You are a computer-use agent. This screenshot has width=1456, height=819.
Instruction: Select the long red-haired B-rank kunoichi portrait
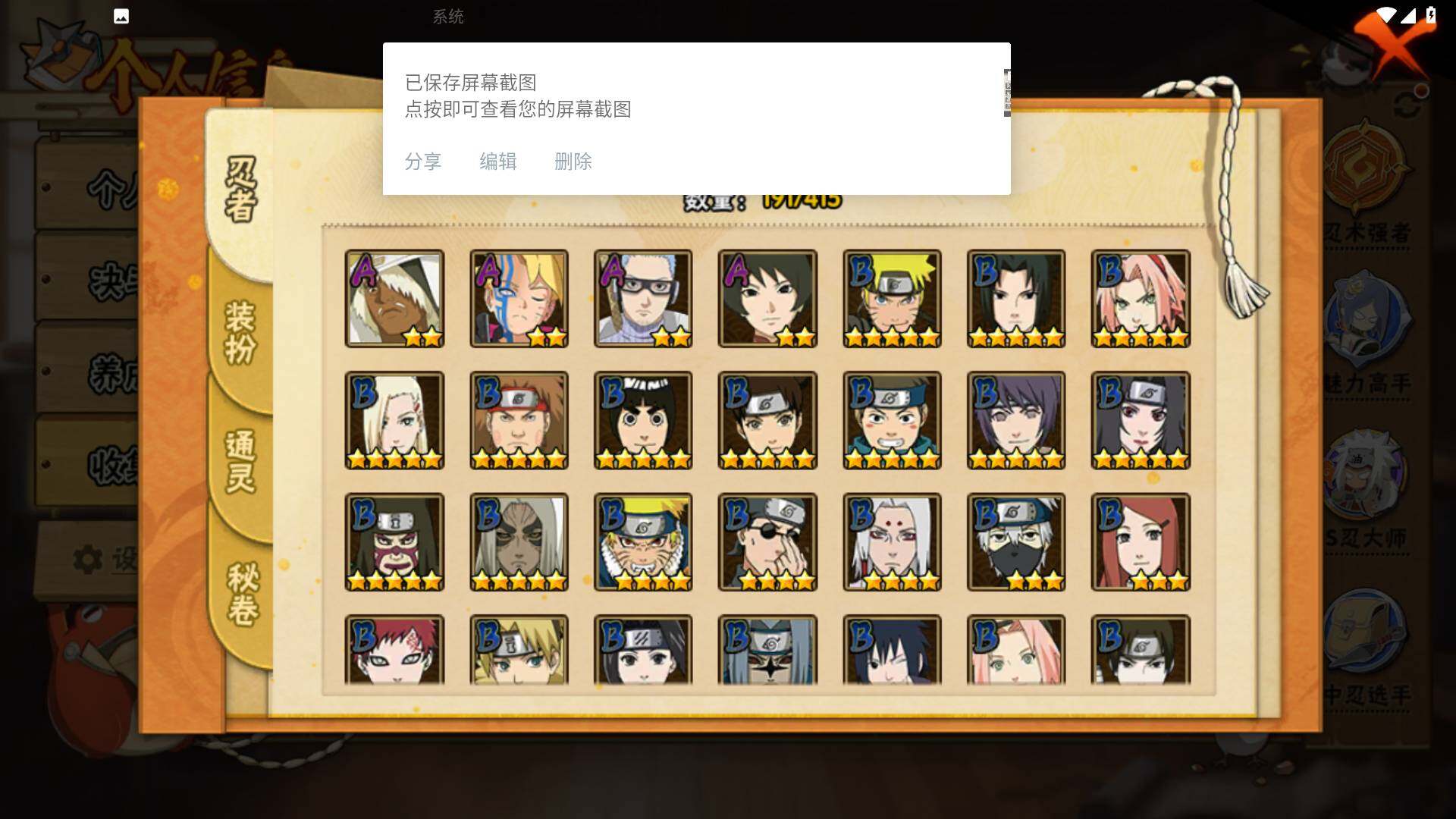pyautogui.click(x=1141, y=542)
